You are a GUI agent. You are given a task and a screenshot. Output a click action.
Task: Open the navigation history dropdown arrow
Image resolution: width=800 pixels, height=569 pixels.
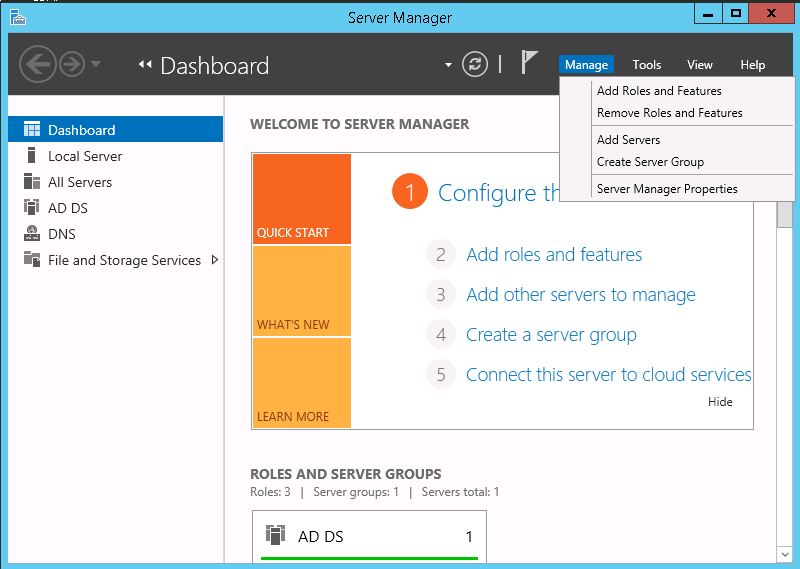pyautogui.click(x=95, y=64)
